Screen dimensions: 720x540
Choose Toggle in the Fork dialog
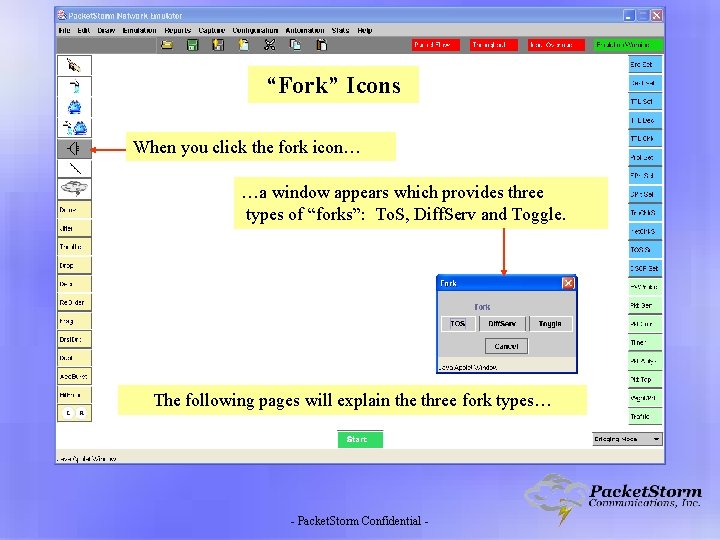point(550,324)
